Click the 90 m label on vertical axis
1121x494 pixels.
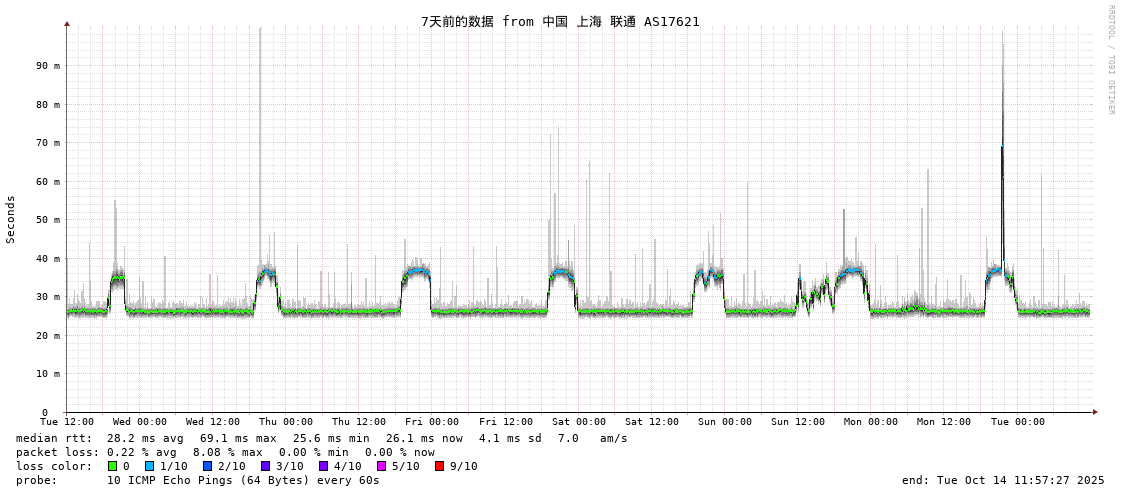click(x=49, y=66)
